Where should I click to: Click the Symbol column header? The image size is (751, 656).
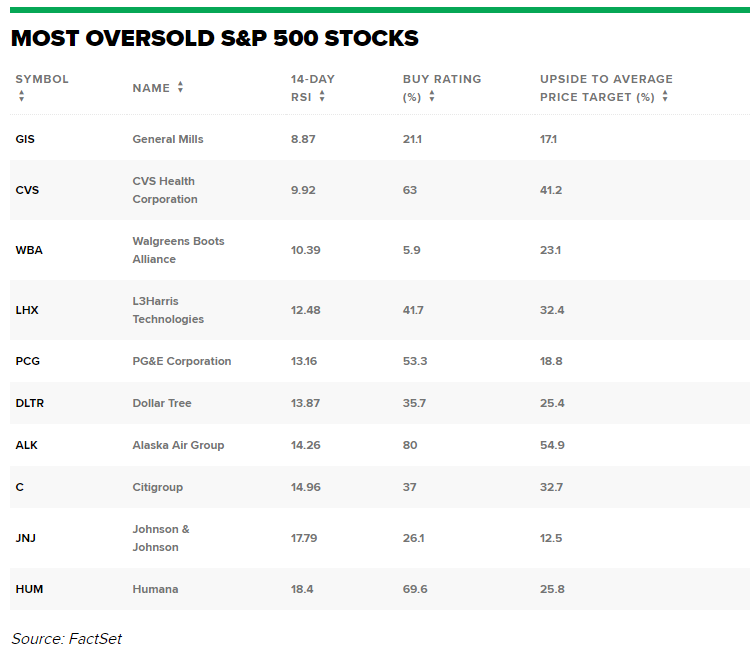click(42, 79)
